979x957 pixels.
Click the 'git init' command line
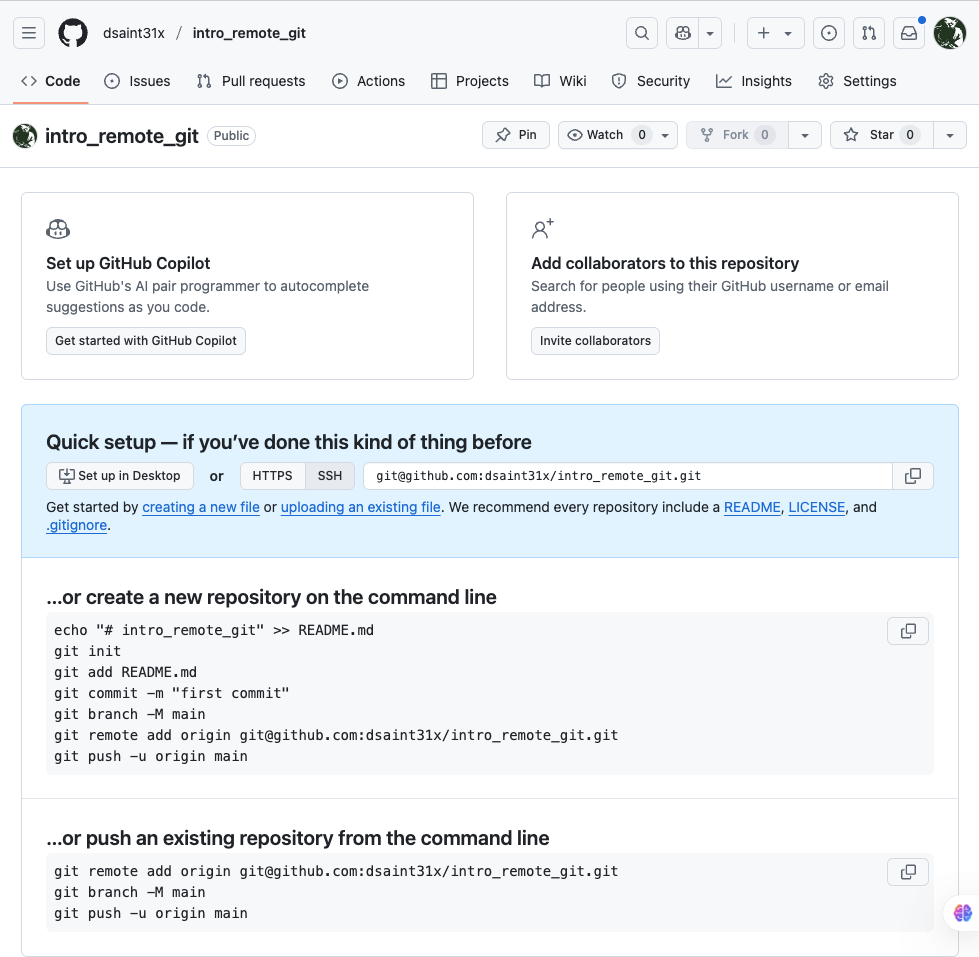tap(87, 651)
